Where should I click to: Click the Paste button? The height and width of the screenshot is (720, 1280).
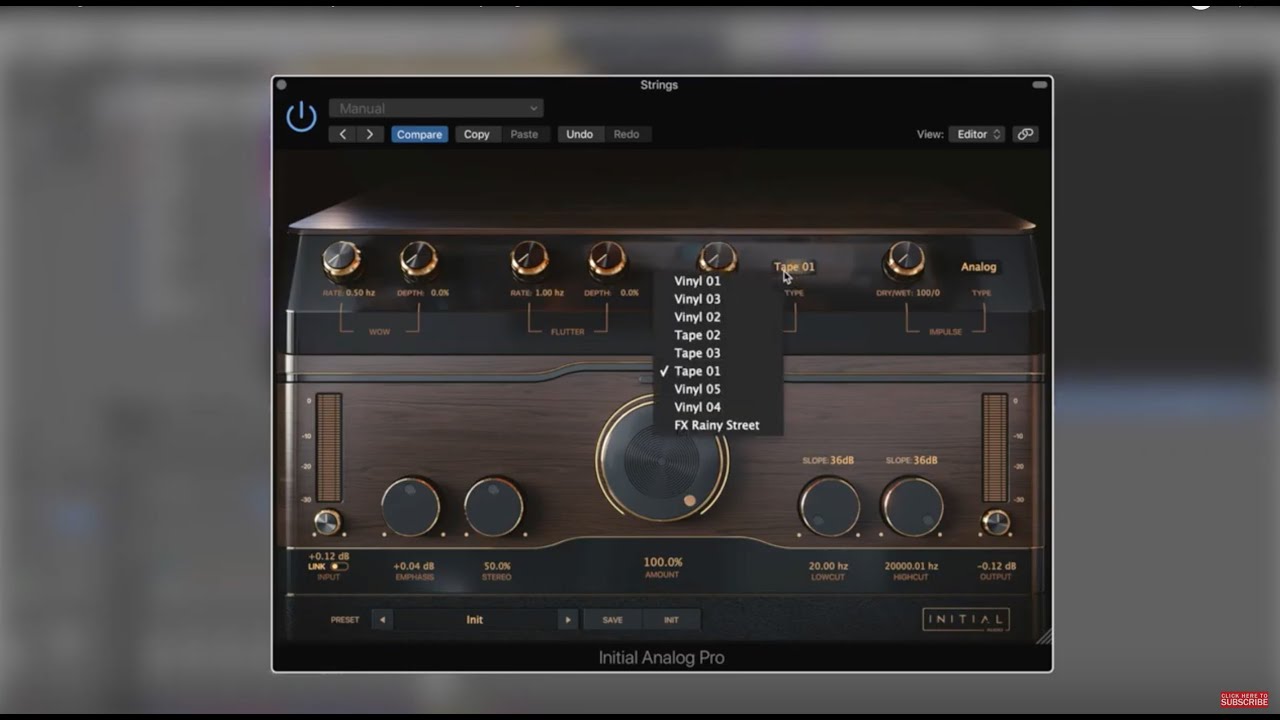point(524,134)
